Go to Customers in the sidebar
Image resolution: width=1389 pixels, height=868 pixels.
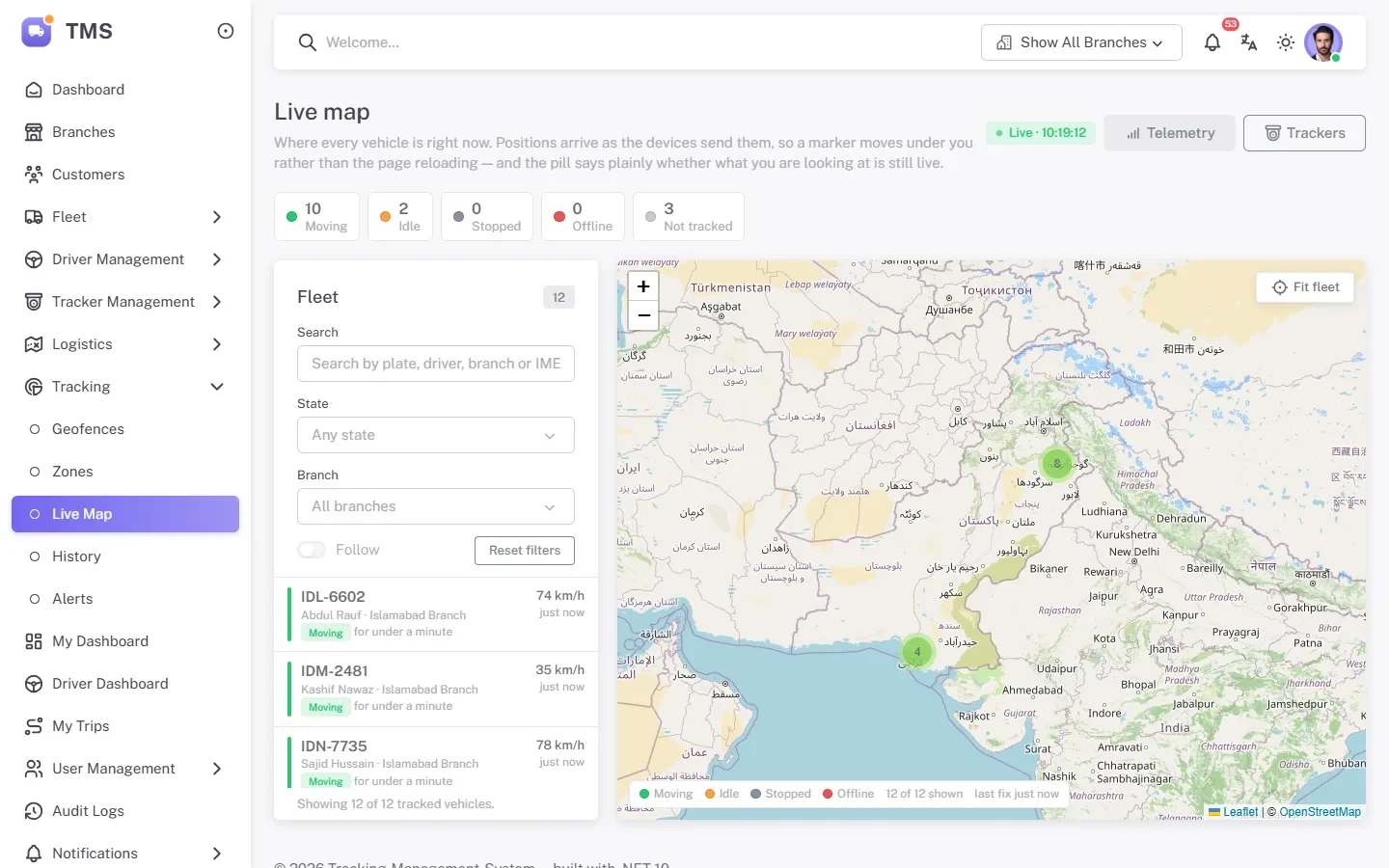coord(125,175)
